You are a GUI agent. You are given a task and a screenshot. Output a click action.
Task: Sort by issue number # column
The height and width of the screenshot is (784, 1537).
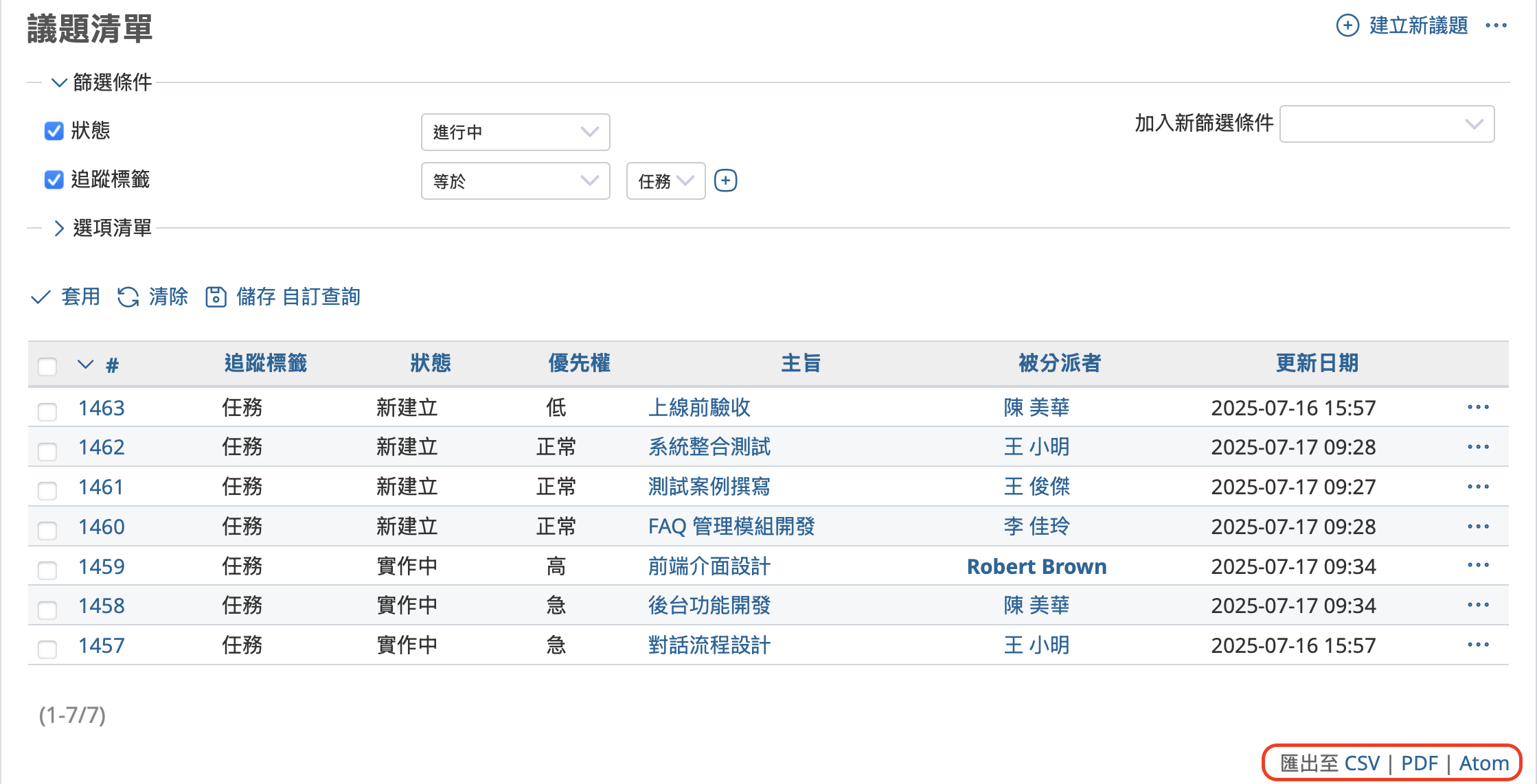[x=112, y=365]
